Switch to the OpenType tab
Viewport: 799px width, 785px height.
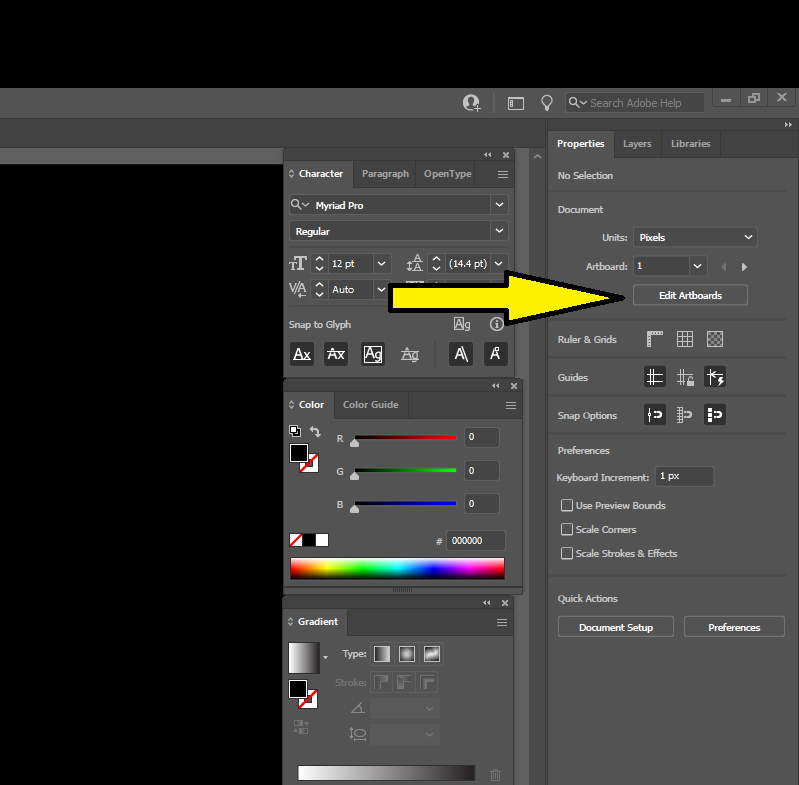447,174
